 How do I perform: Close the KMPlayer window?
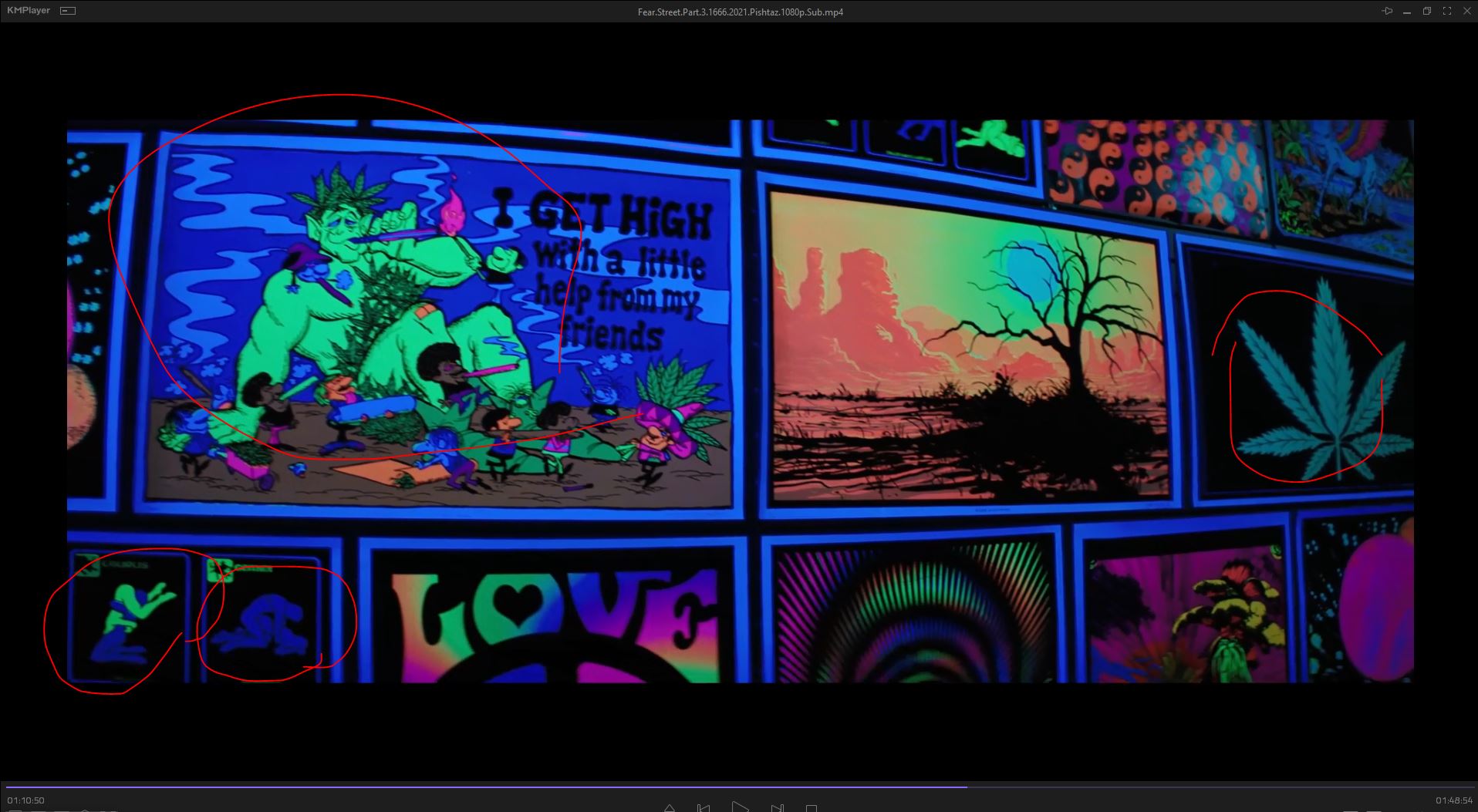click(x=1466, y=11)
